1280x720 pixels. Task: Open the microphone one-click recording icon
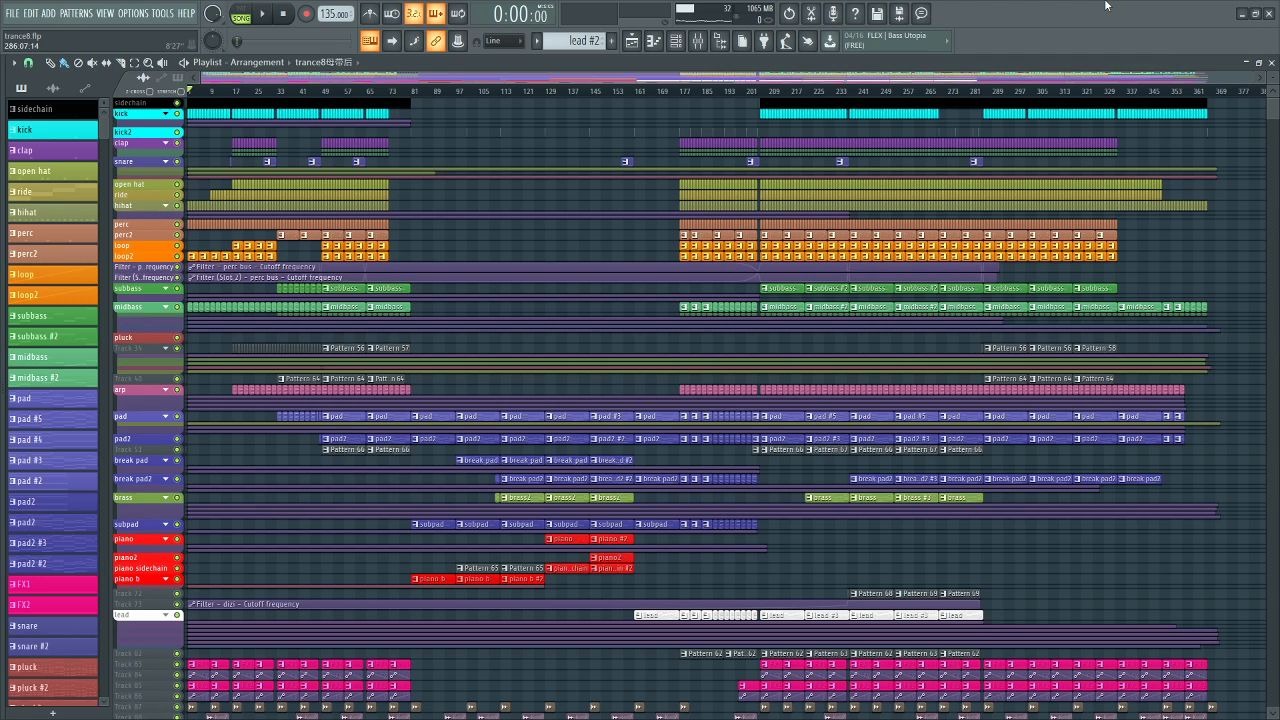click(833, 14)
